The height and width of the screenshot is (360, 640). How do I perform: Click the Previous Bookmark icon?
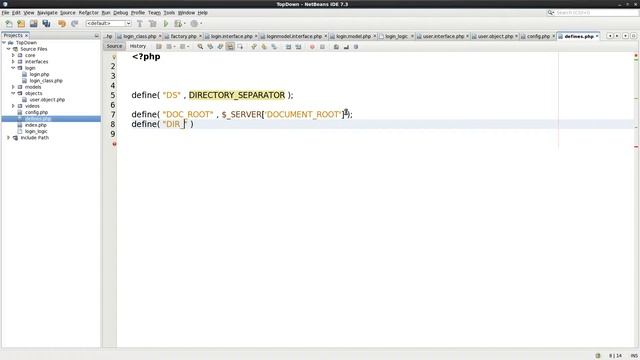(254, 47)
